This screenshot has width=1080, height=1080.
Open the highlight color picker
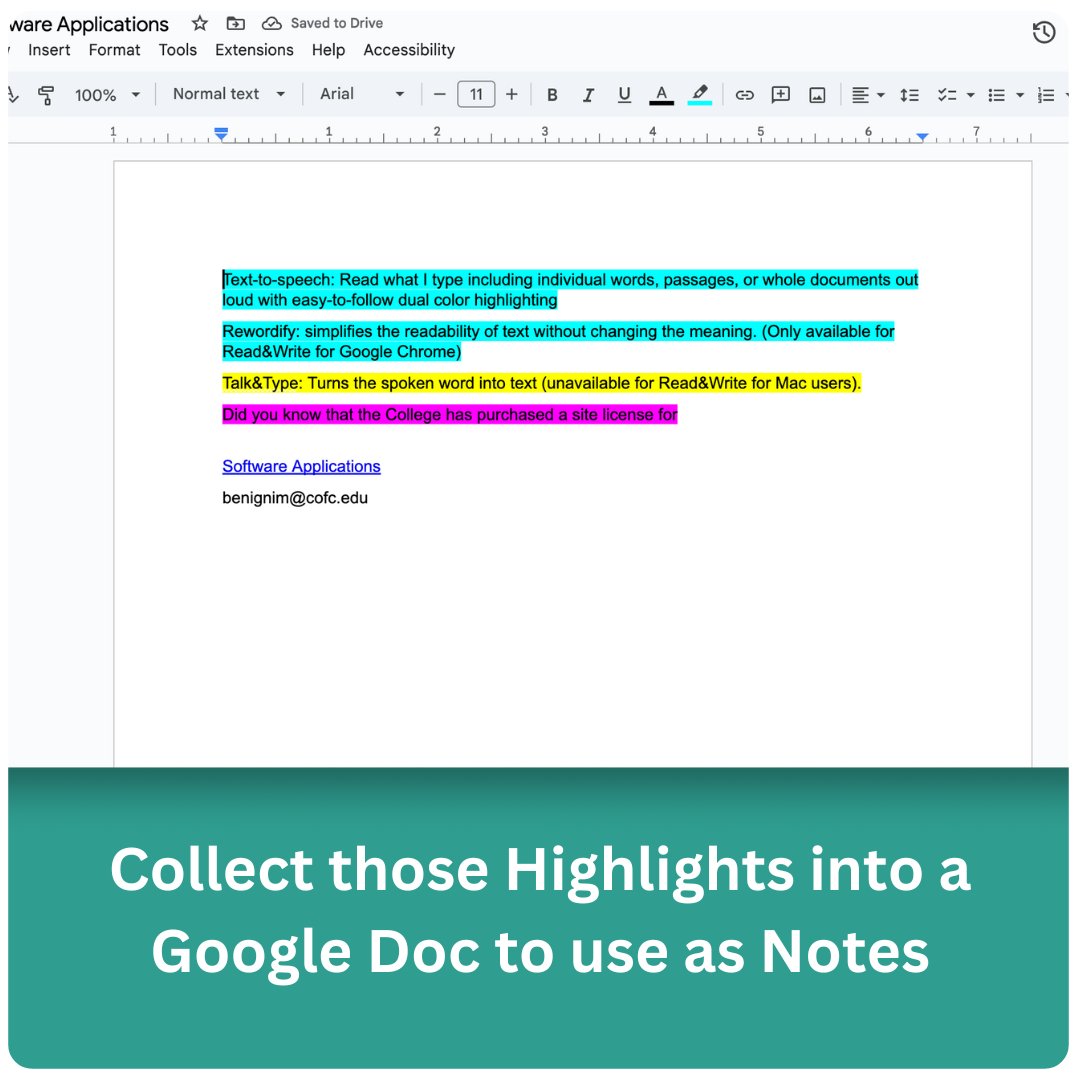pos(699,95)
